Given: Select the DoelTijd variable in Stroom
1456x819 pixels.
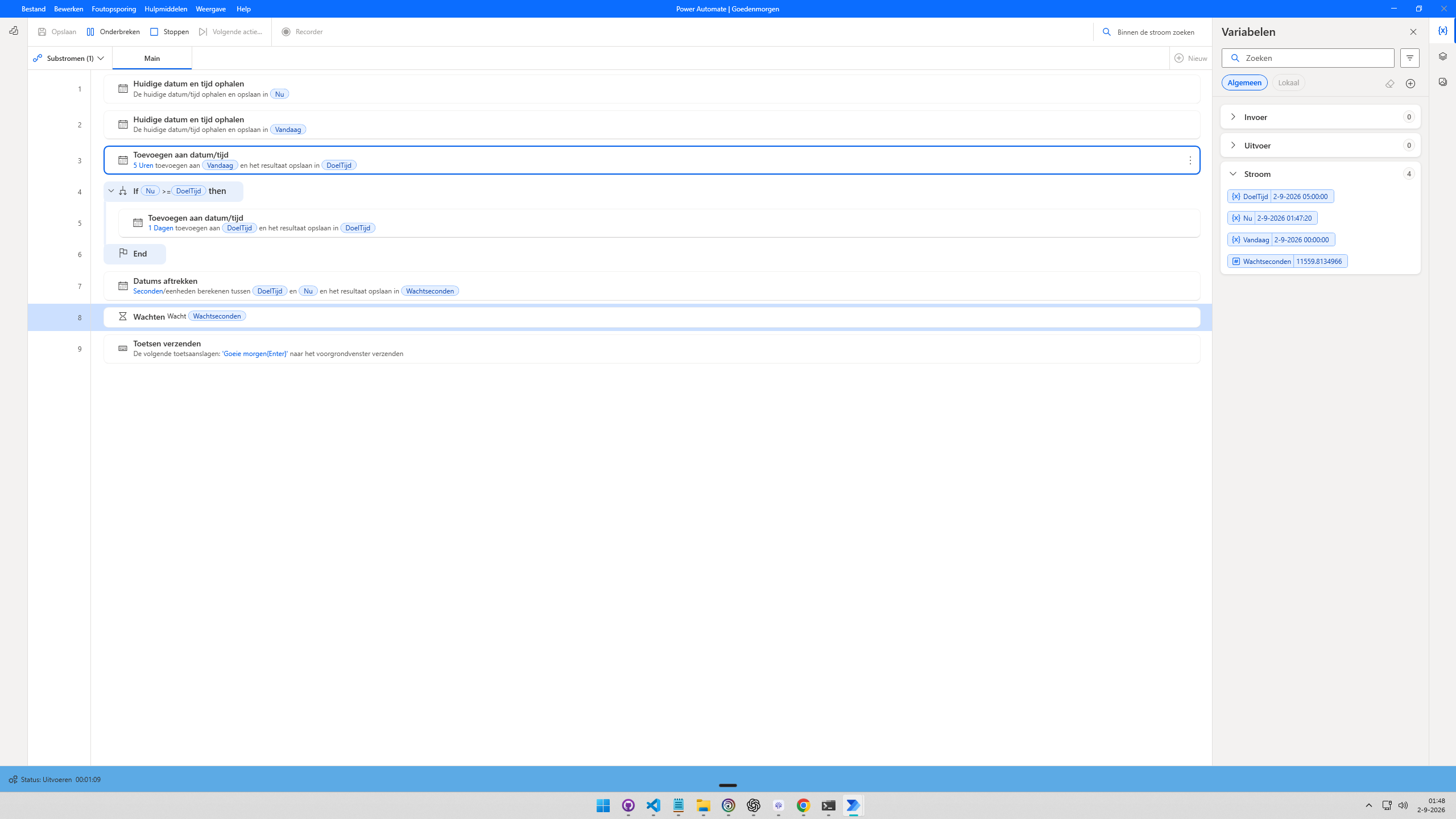Looking at the screenshot, I should tap(1280, 197).
